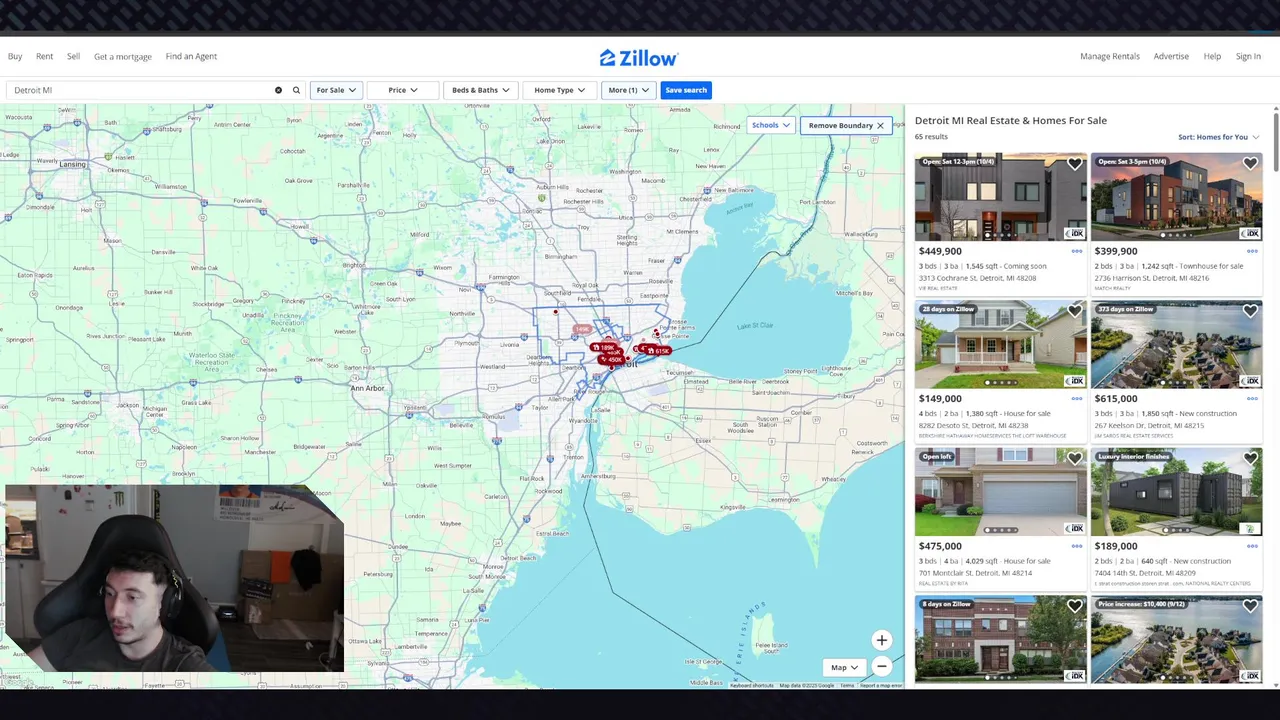This screenshot has width=1280, height=720.
Task: Click IDK badge on 701 Montclair listing photo
Action: pos(1075,528)
